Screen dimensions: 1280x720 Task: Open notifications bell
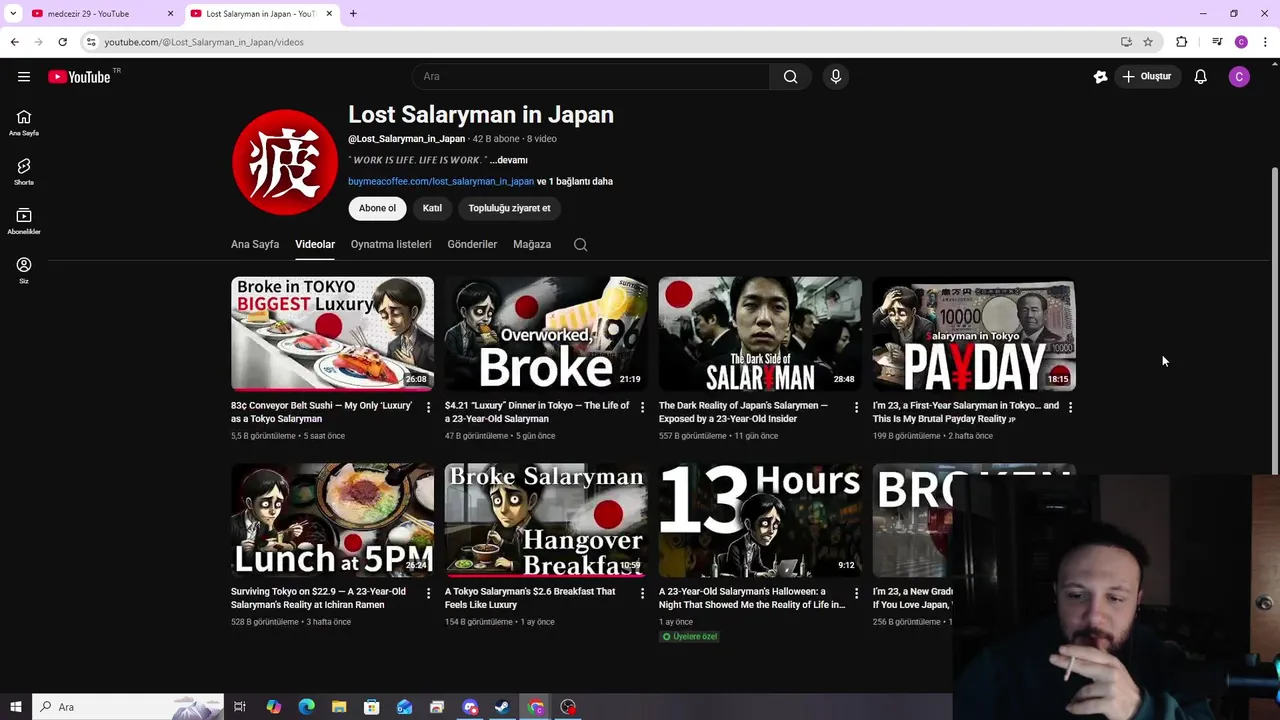(1200, 76)
